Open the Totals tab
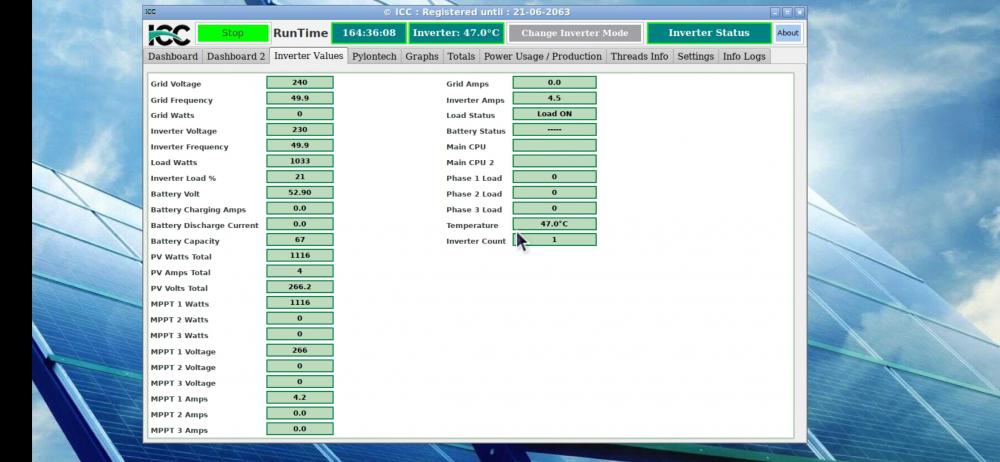This screenshot has height=462, width=1000. pos(461,56)
